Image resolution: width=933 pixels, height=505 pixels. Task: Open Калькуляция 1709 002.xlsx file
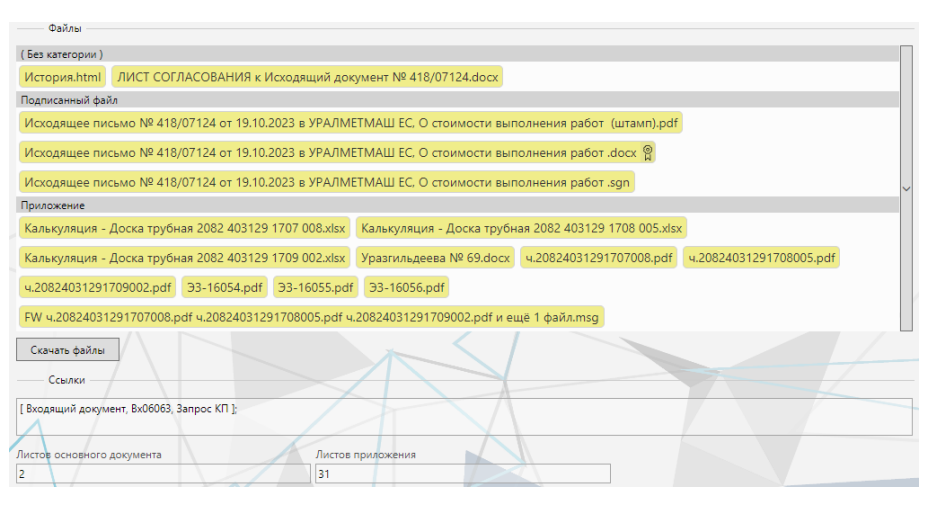click(184, 258)
